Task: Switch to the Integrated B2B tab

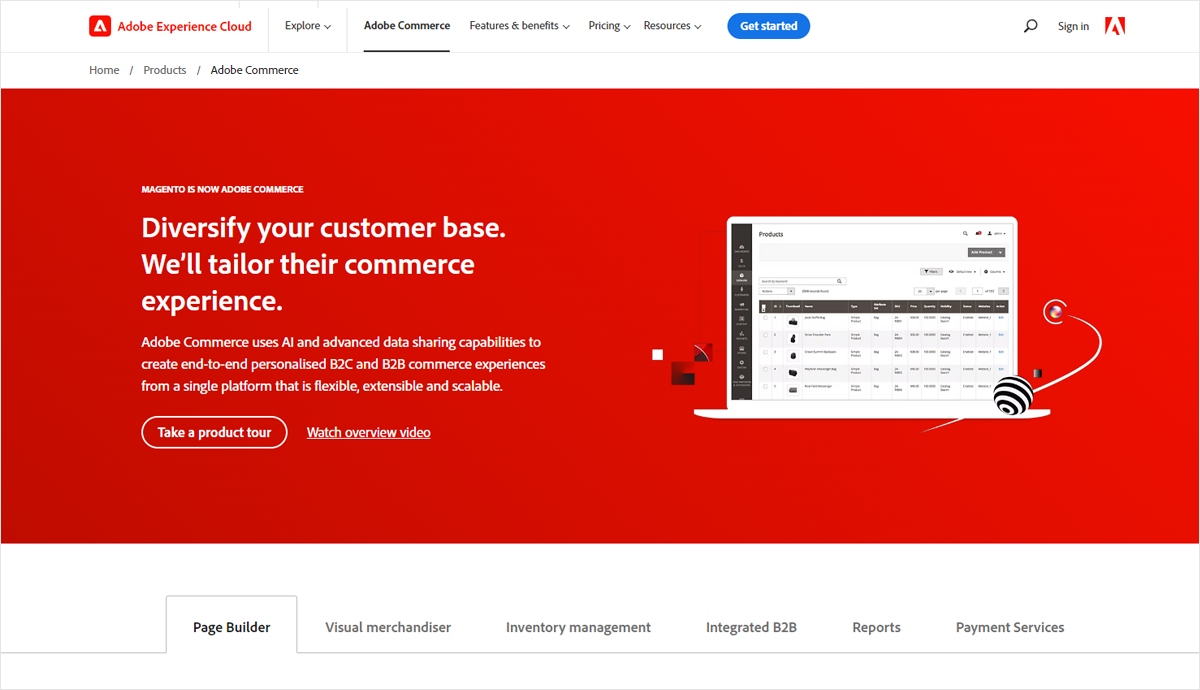Action: pyautogui.click(x=751, y=627)
